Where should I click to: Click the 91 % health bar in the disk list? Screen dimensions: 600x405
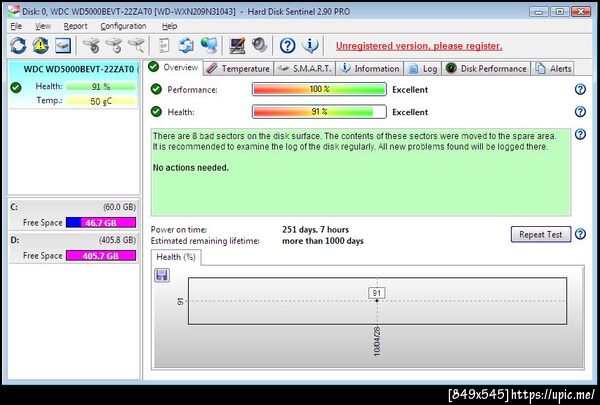[101, 87]
